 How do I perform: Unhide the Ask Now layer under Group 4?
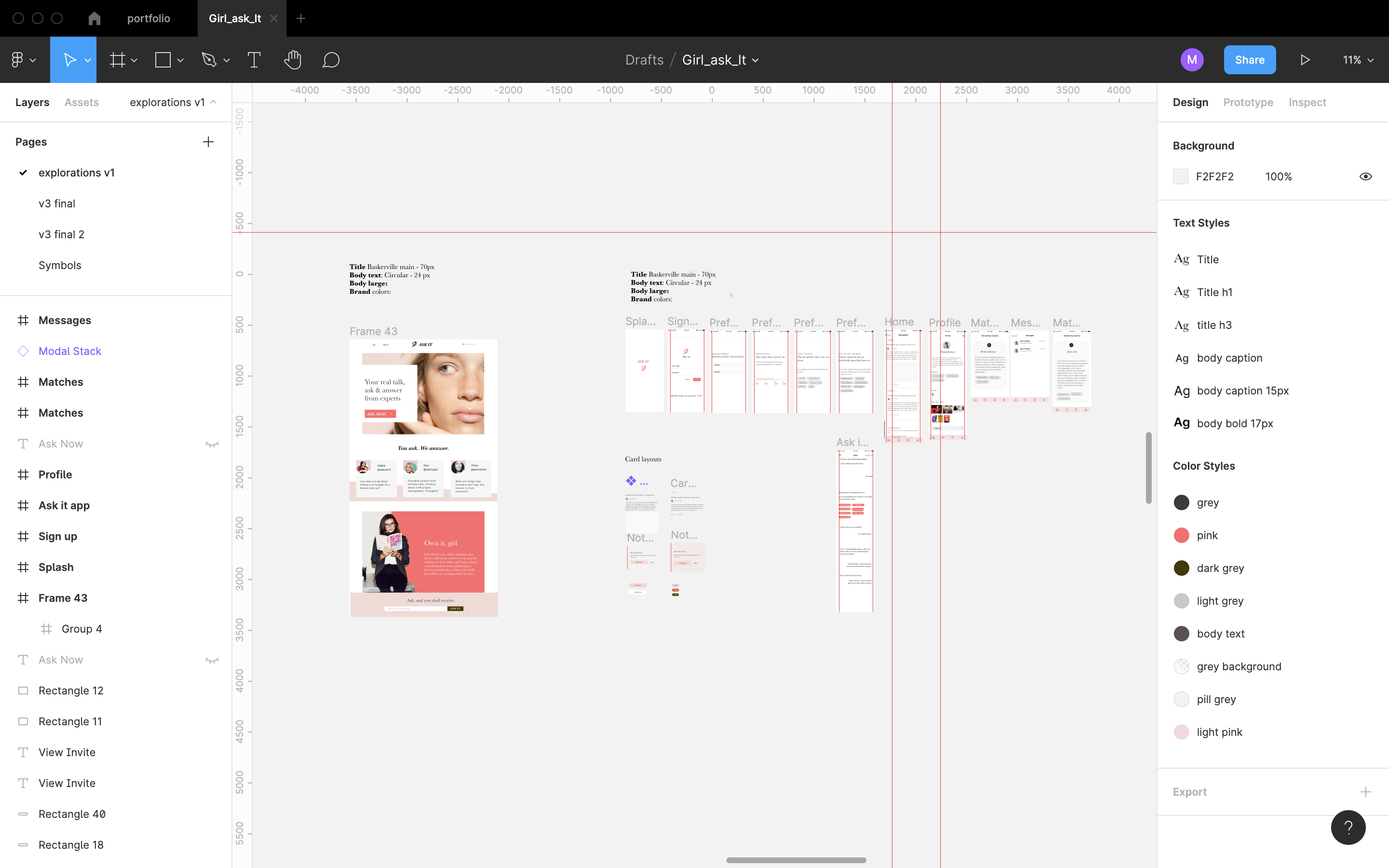(212, 660)
